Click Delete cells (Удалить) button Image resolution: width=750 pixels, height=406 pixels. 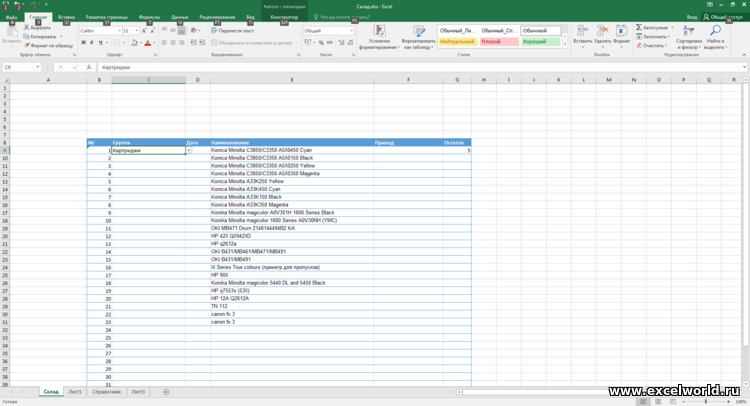tap(602, 36)
